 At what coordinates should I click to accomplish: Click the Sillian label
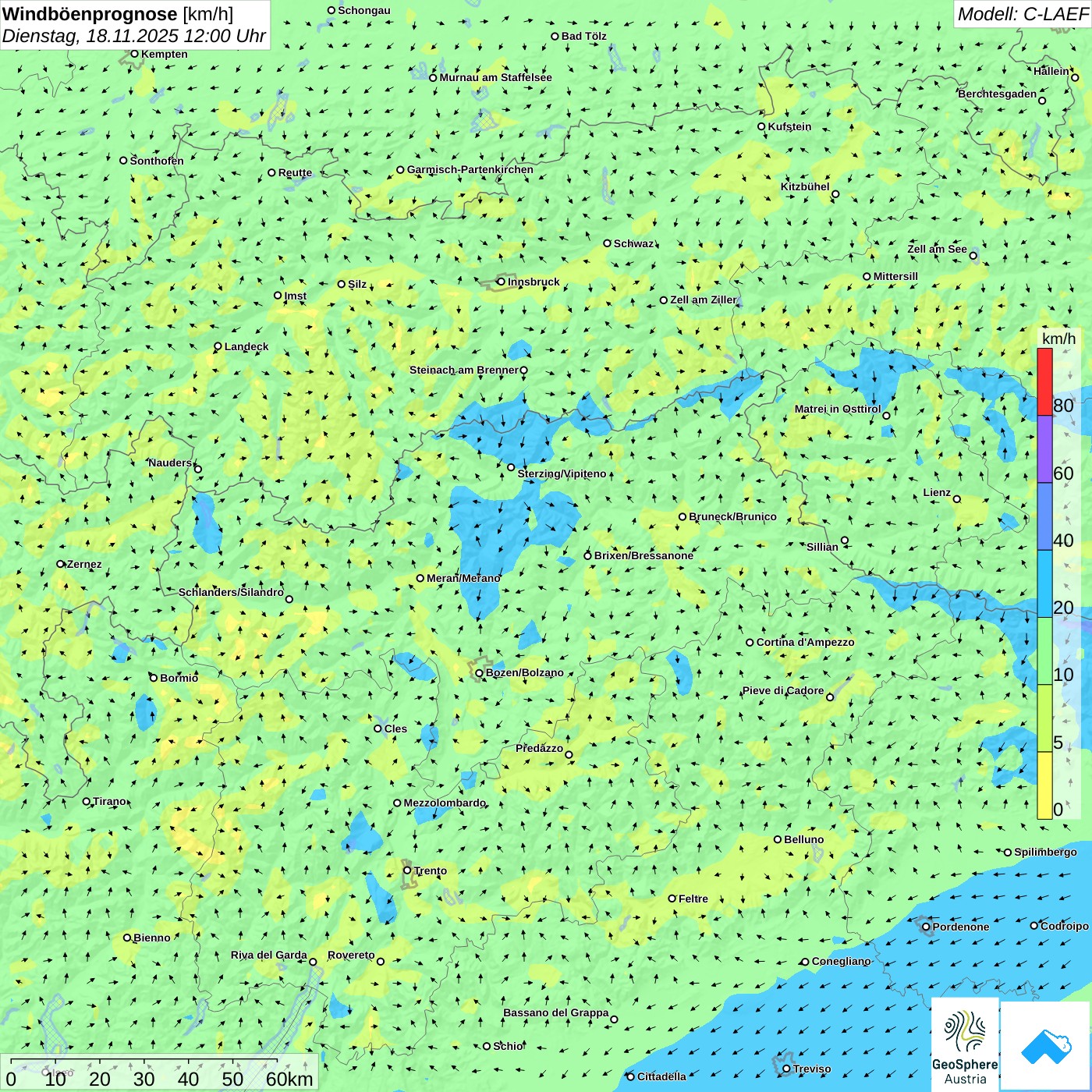pyautogui.click(x=822, y=547)
